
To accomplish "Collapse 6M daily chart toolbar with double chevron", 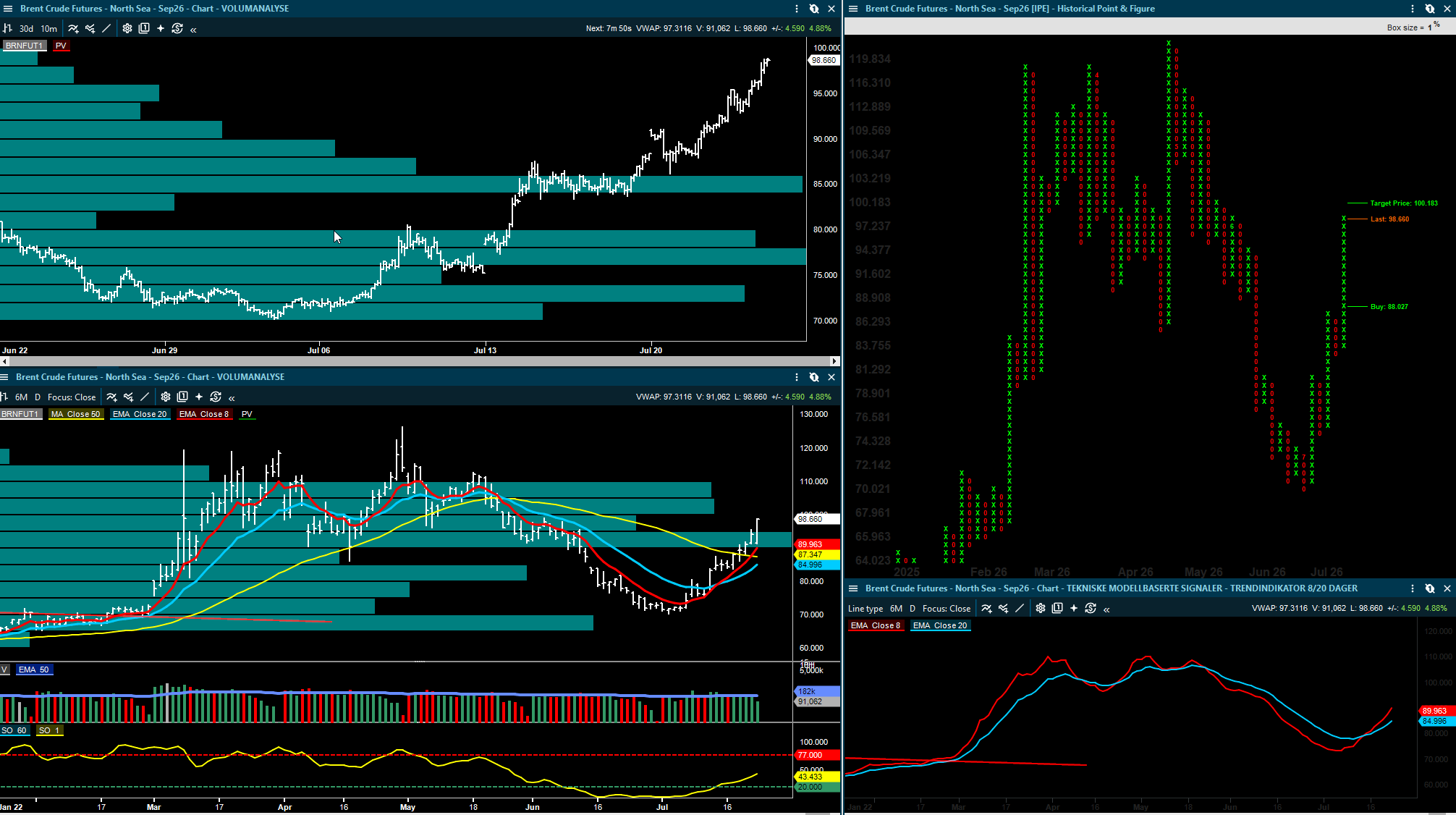I will coord(232,397).
